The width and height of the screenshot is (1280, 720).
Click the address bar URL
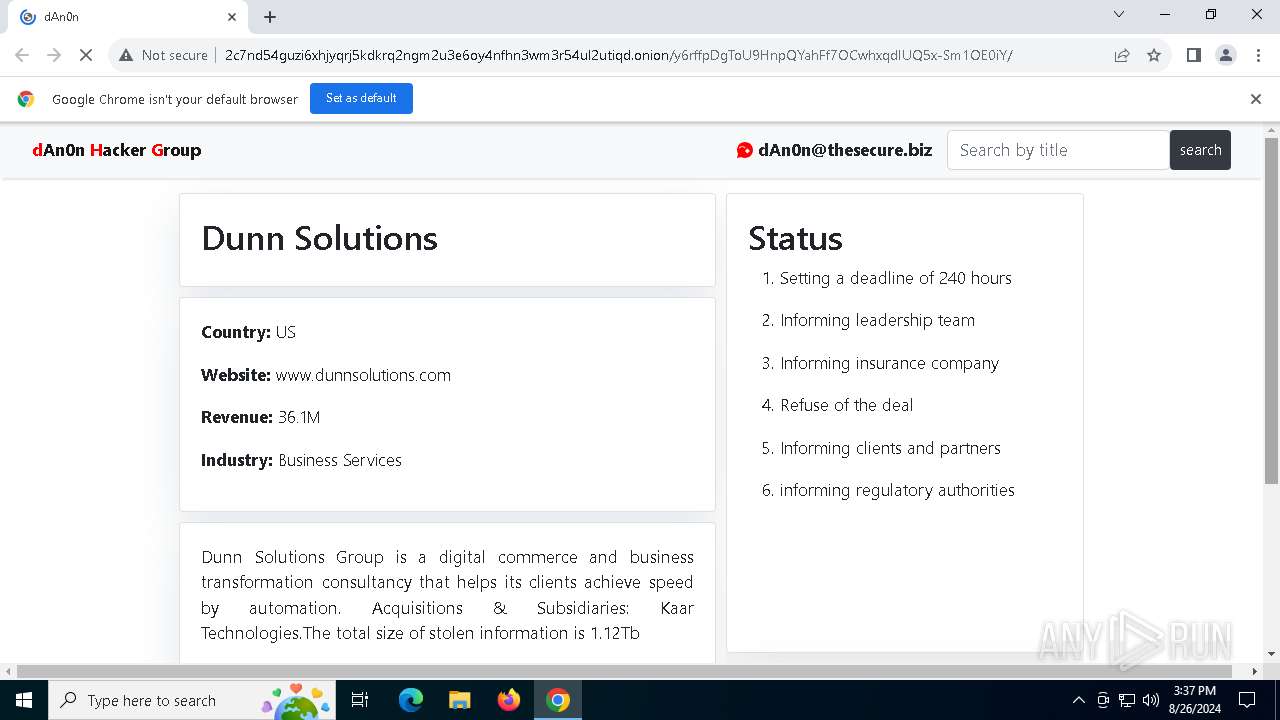pos(618,55)
